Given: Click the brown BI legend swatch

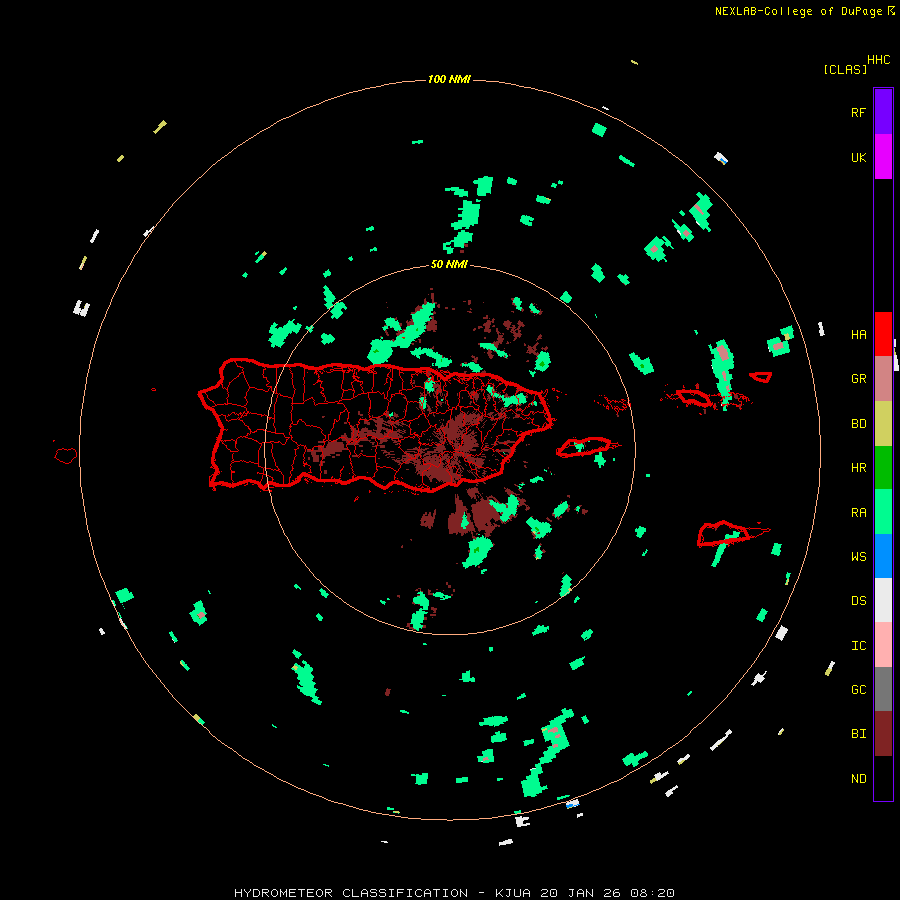Looking at the screenshot, I should point(883,734).
